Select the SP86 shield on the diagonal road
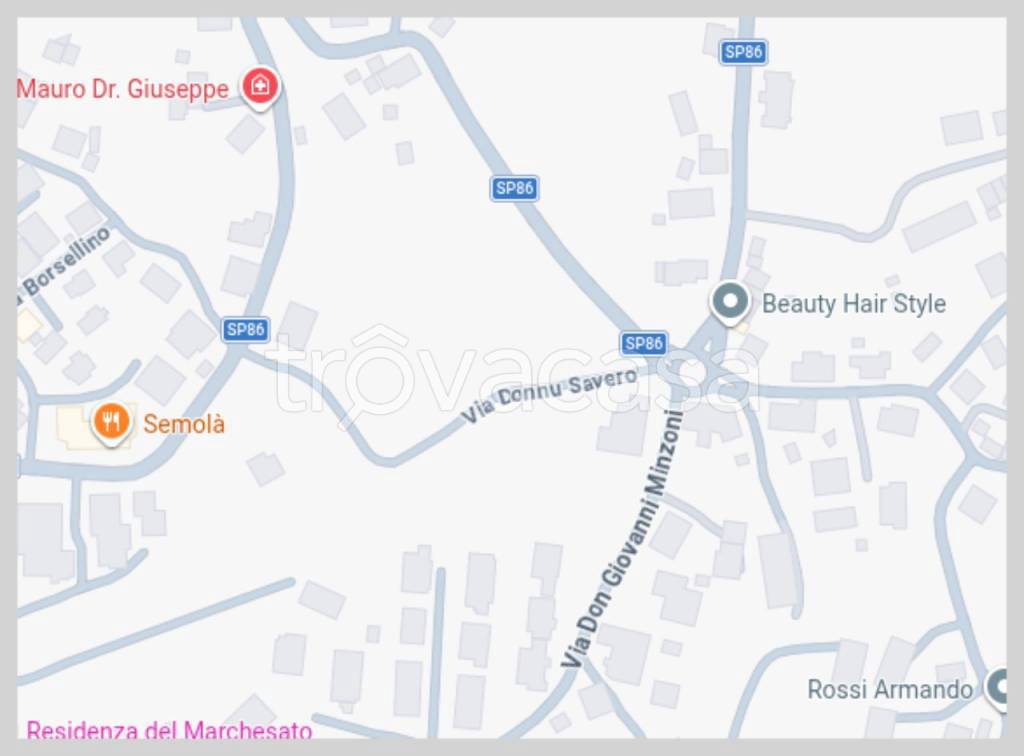The height and width of the screenshot is (756, 1024). point(515,188)
